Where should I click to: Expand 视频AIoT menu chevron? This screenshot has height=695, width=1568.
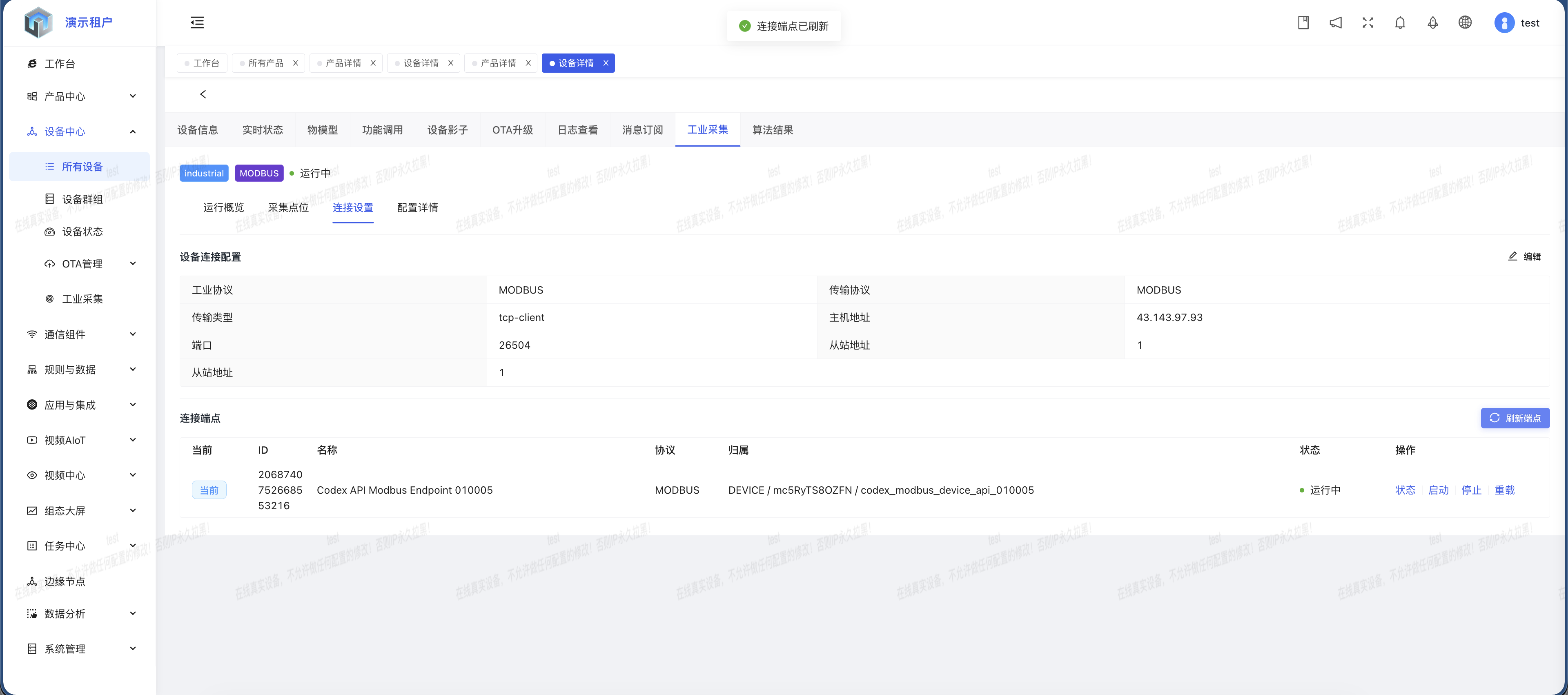pos(133,440)
